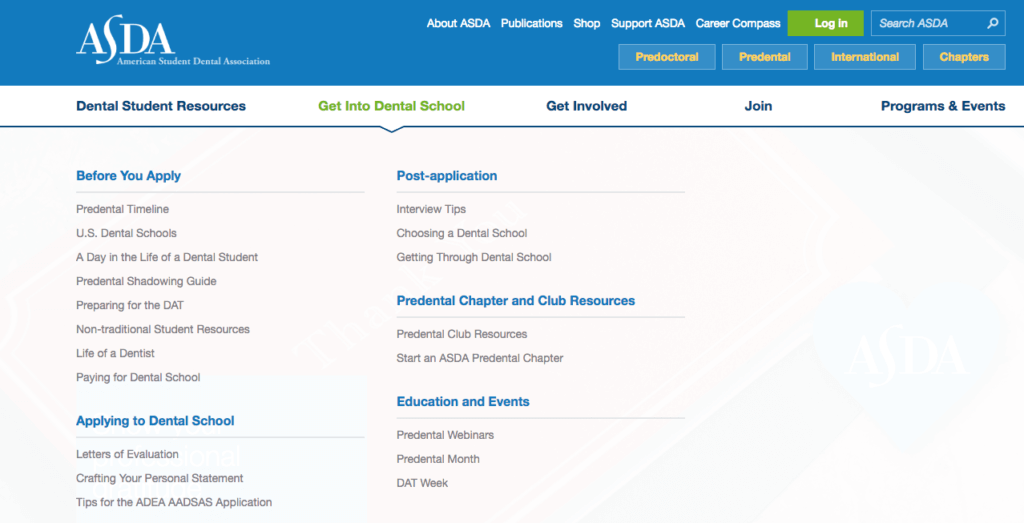Screen dimensions: 1024x523
Task: Visit the Publications link
Action: 531,23
